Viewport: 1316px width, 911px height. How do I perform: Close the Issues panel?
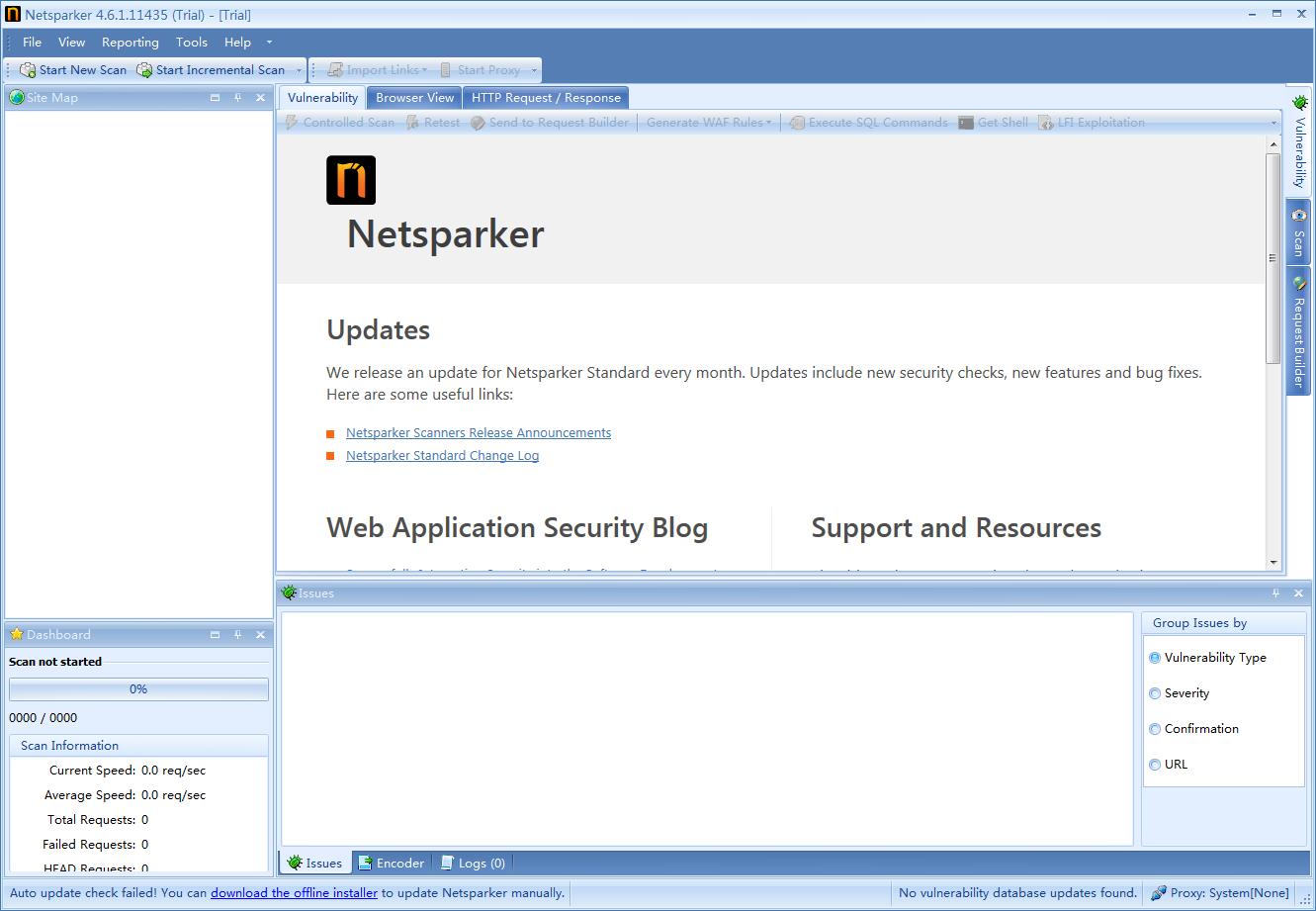[1298, 593]
